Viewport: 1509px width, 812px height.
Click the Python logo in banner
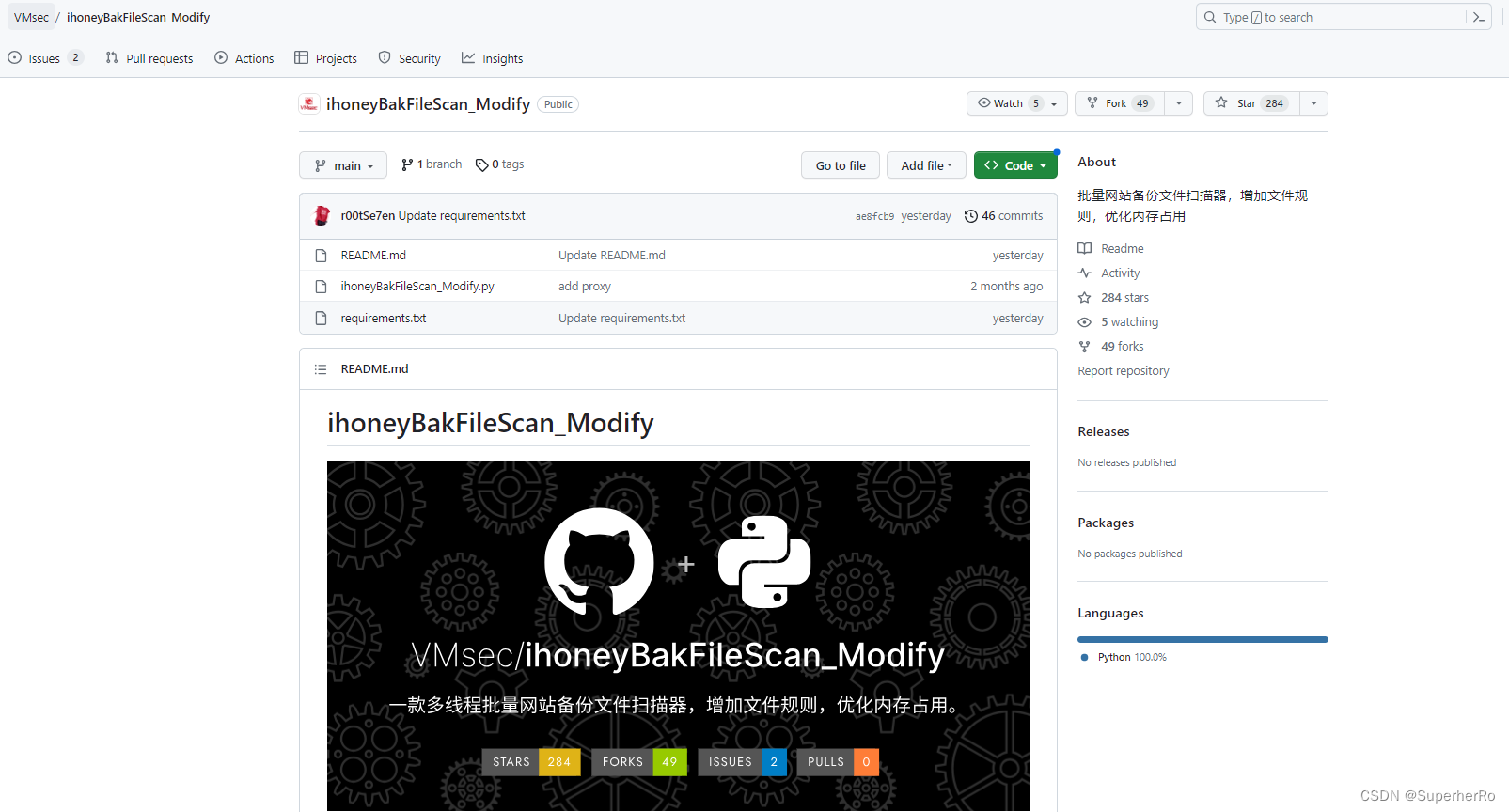(x=764, y=561)
